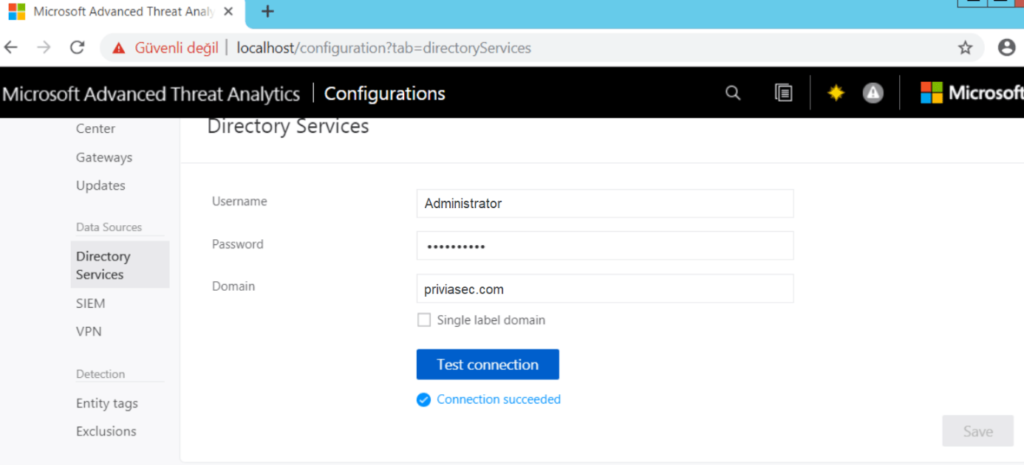
Task: Click the browser forward arrow
Action: 44,48
